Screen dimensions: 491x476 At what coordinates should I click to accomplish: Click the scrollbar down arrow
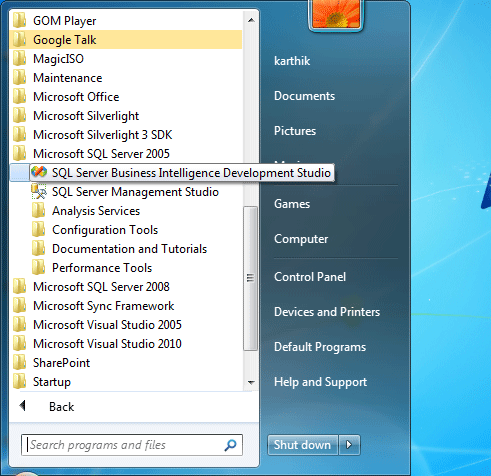coord(251,382)
